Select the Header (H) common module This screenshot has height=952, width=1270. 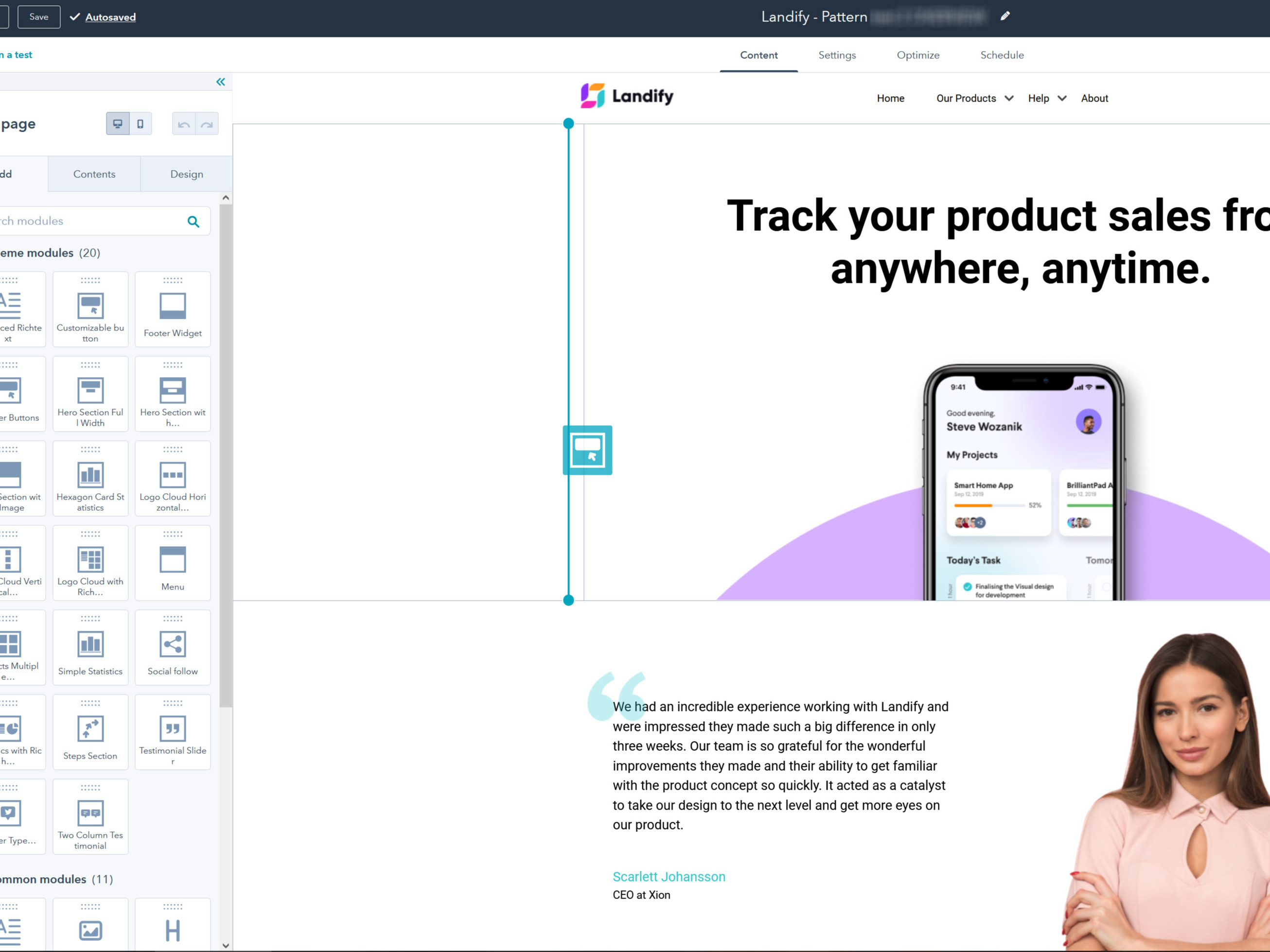point(173,925)
